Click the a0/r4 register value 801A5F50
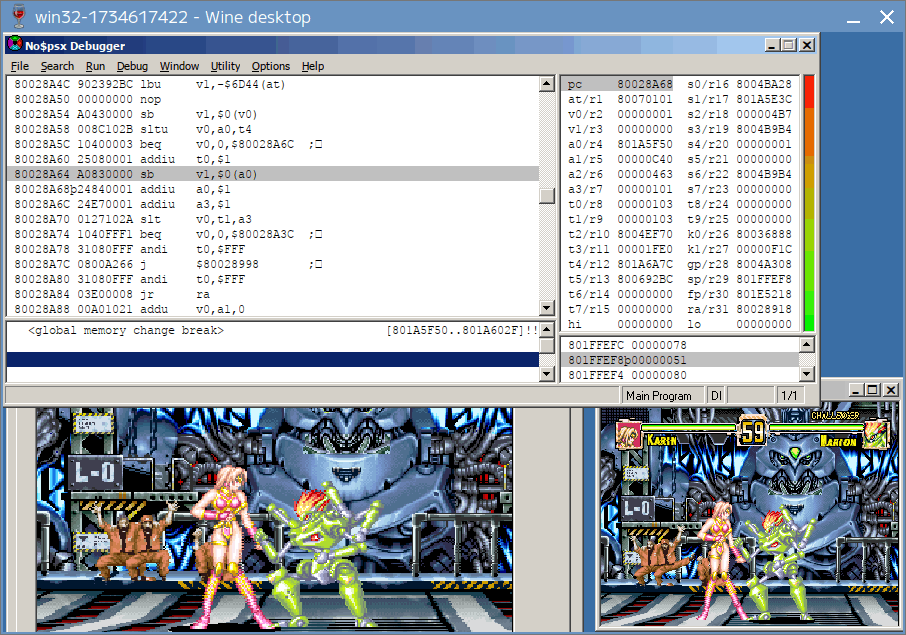This screenshot has height=635, width=906. (x=645, y=144)
